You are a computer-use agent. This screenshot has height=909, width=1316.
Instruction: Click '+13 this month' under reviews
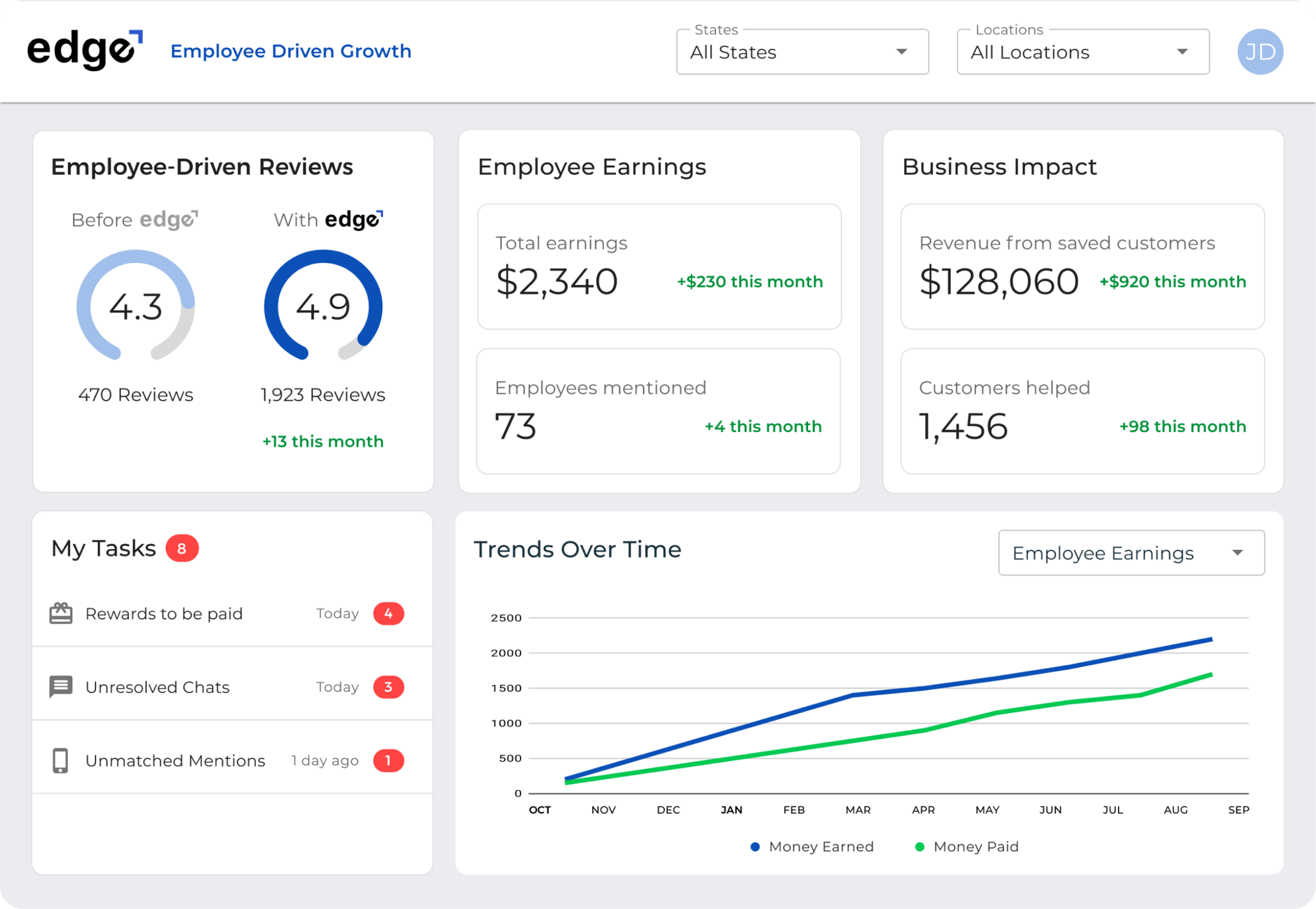click(x=323, y=441)
